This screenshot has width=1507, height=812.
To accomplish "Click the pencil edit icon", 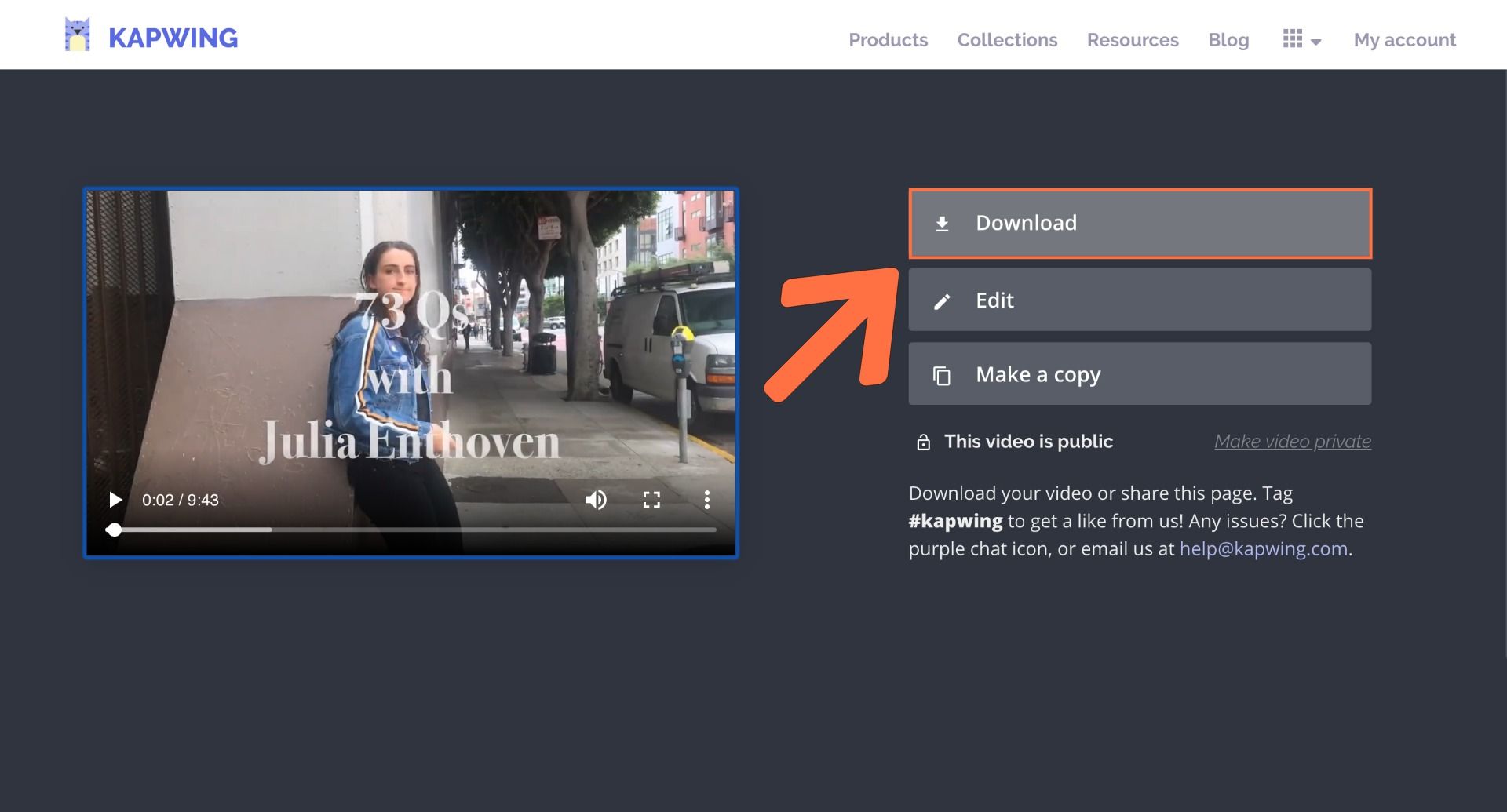I will tap(942, 301).
